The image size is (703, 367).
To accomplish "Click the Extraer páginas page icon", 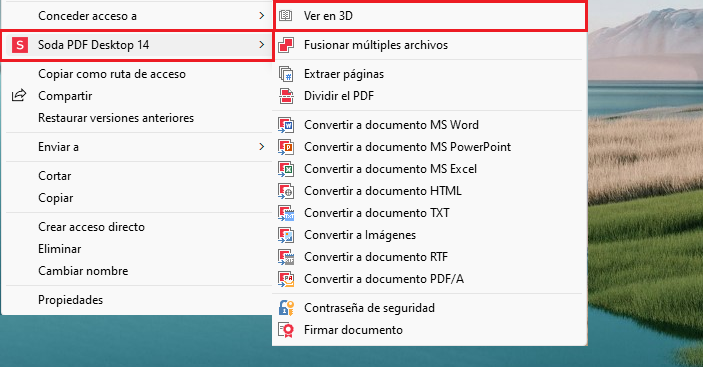I will pyautogui.click(x=286, y=74).
